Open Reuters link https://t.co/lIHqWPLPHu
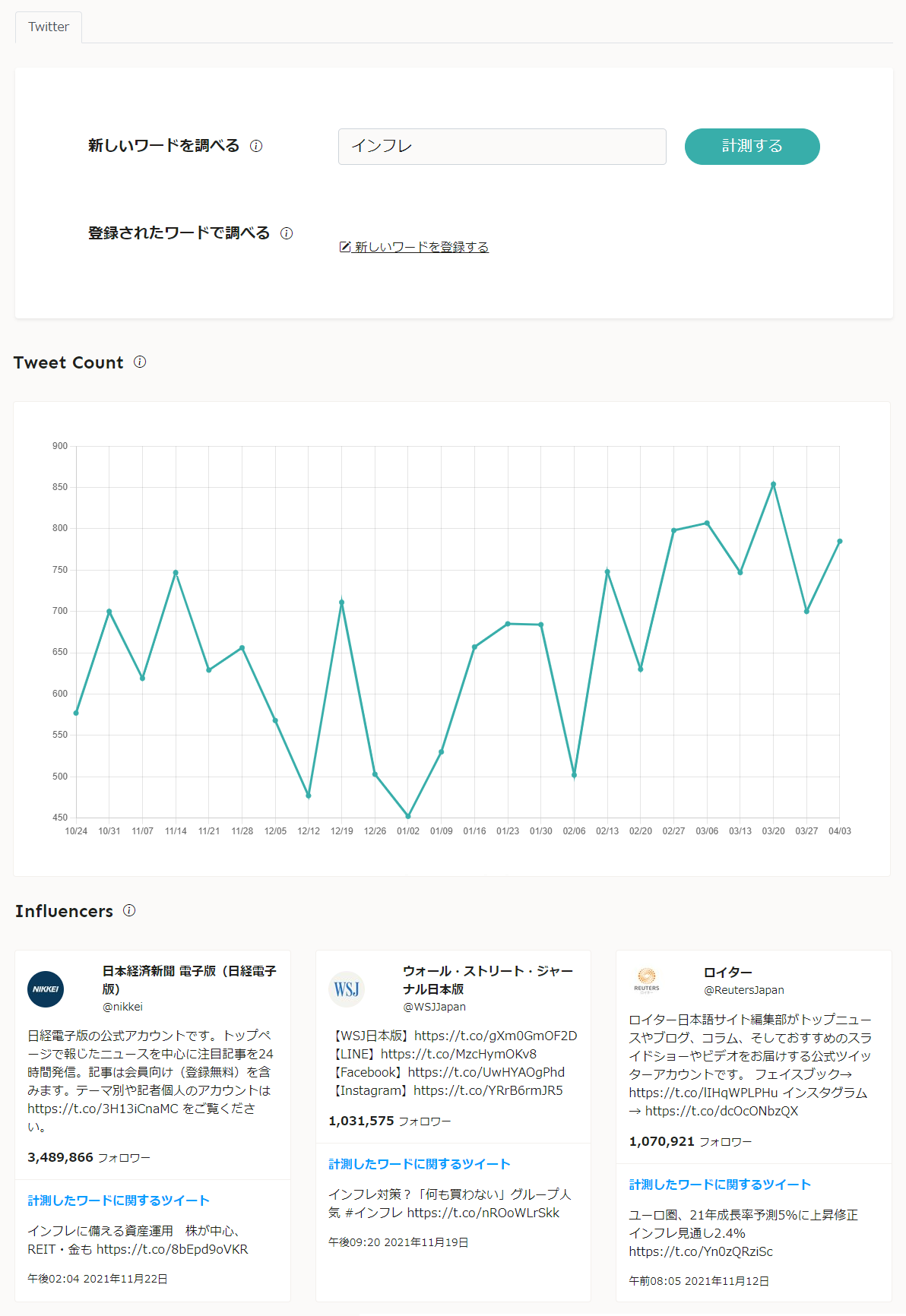The image size is (906, 1316). [x=703, y=1093]
